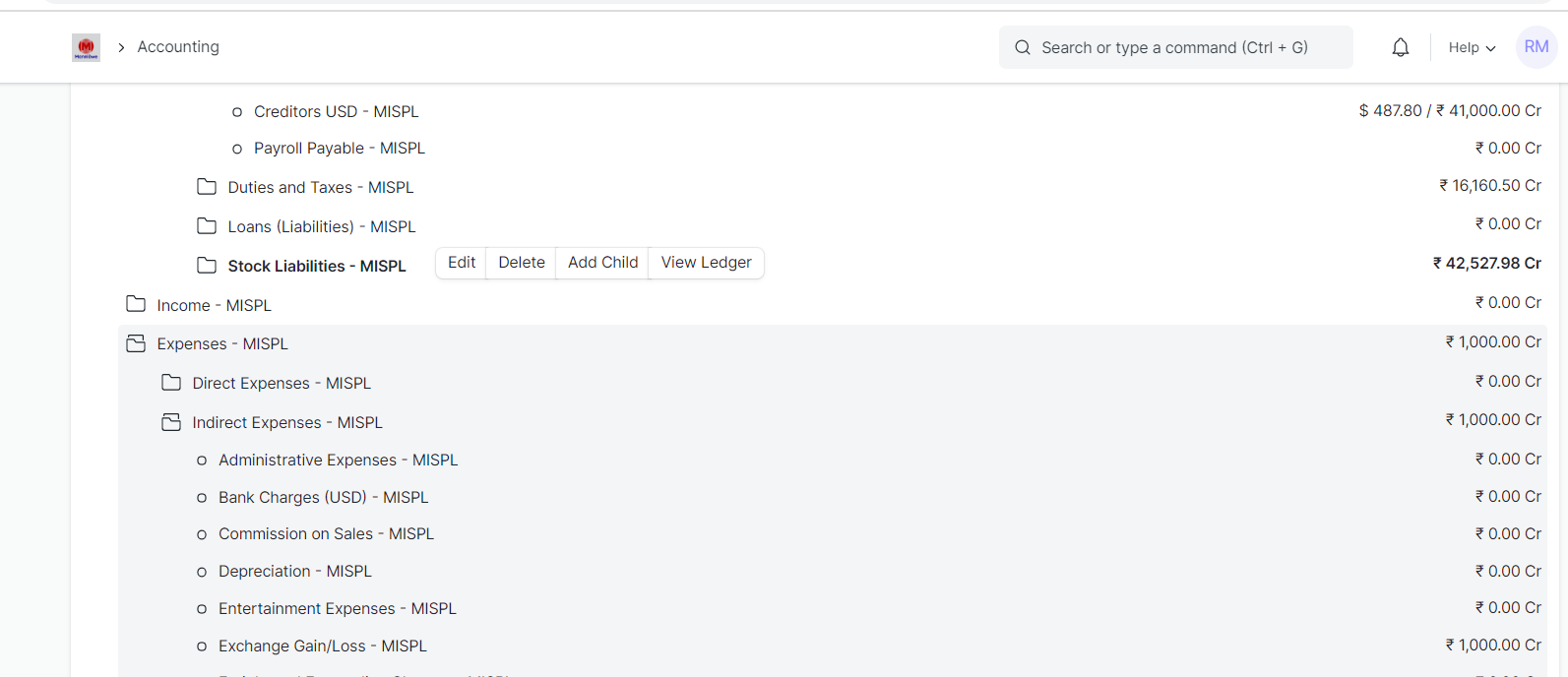Click the search magnifier icon
Viewport: 1568px width, 677px height.
(1023, 47)
